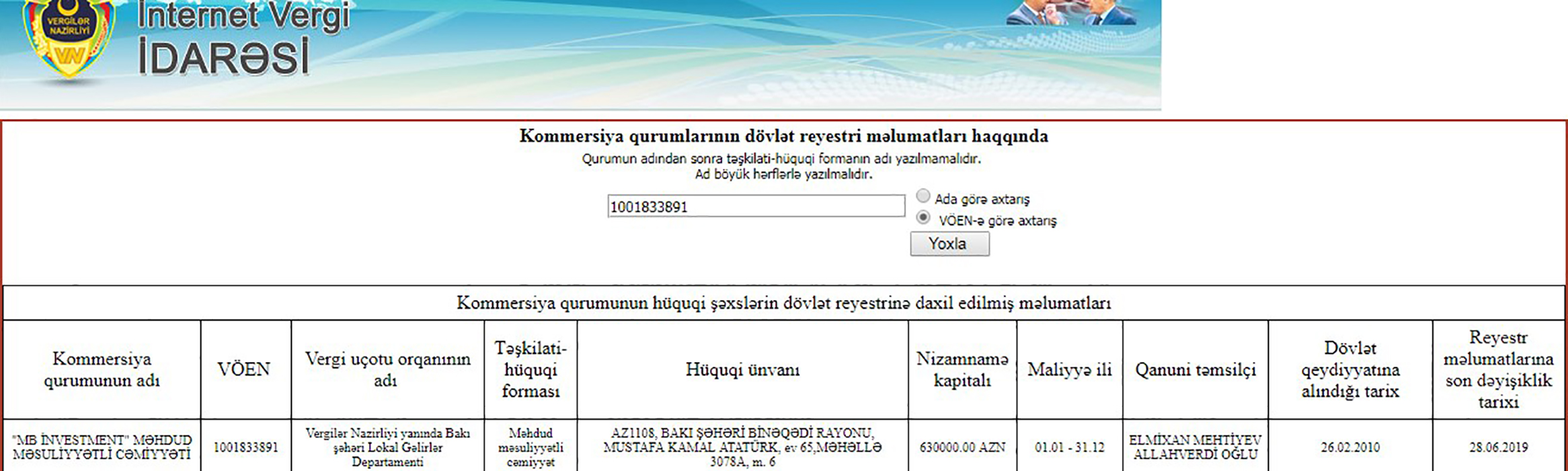1568x471 pixels.
Task: Click the 'Dövlət qeydiyyatına alındığı tarix' header
Action: click(x=1350, y=369)
